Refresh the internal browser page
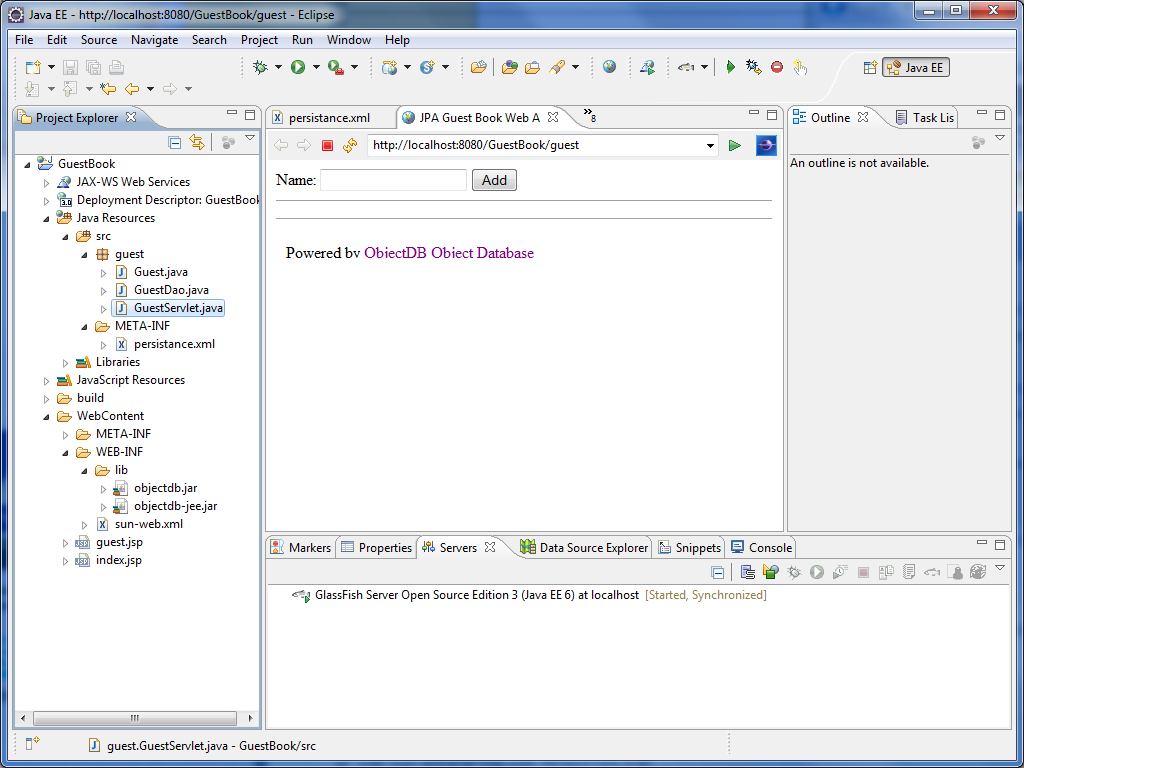 tap(350, 146)
